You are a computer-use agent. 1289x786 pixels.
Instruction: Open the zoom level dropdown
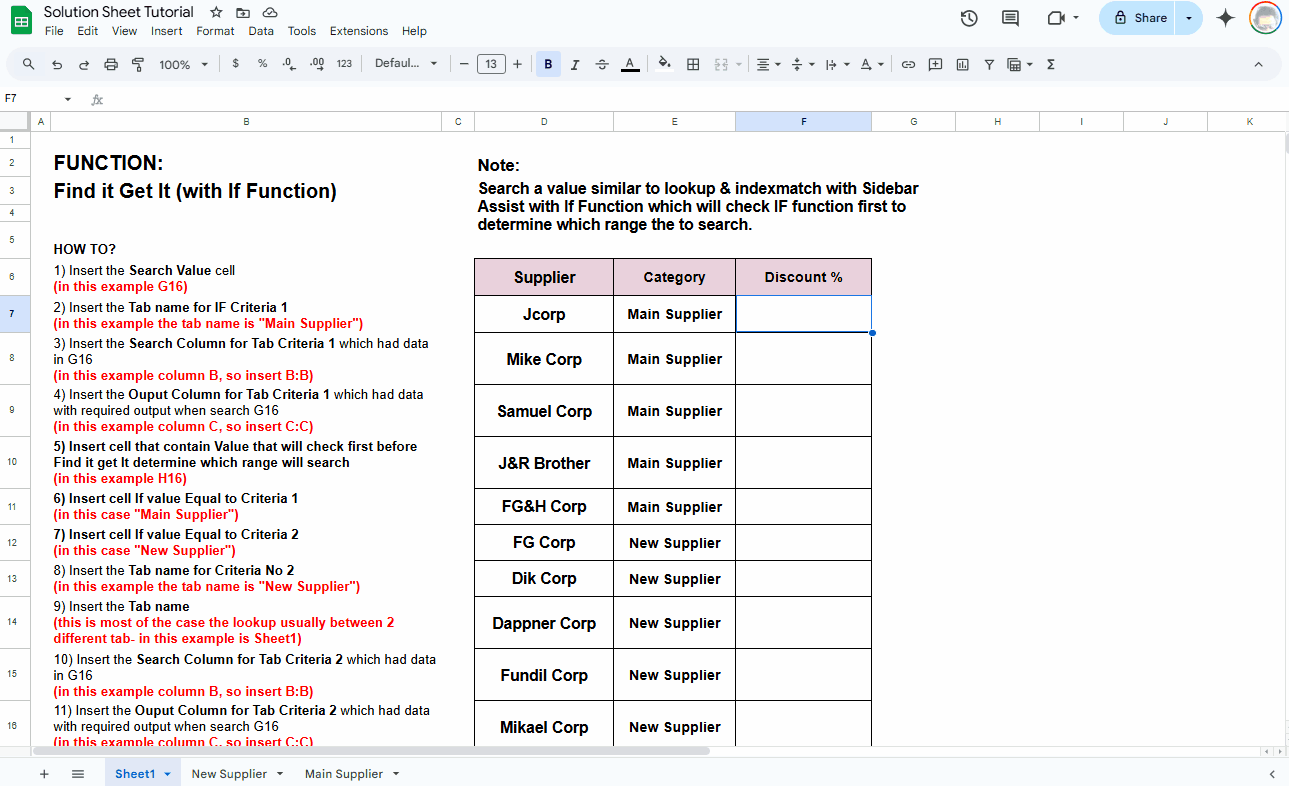tap(184, 64)
